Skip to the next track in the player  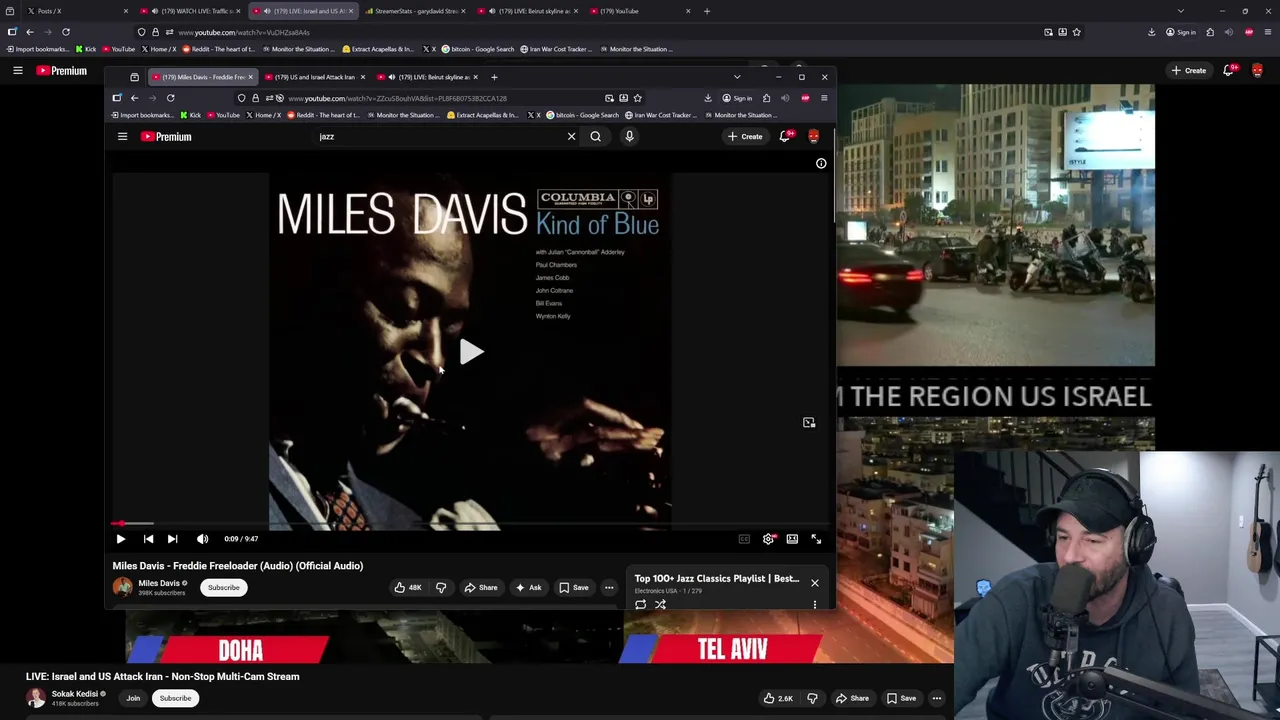pos(172,539)
